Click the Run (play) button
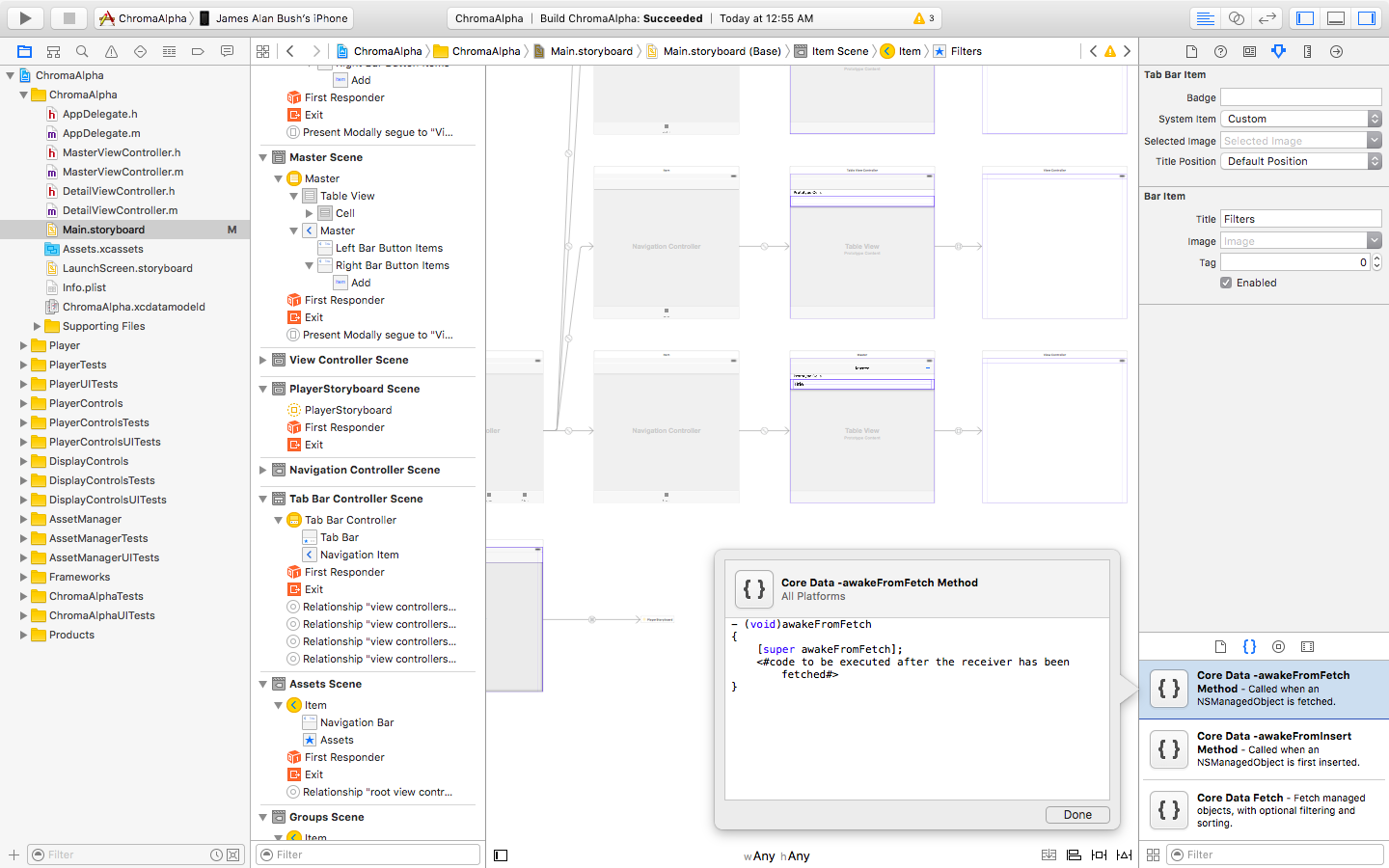The height and width of the screenshot is (868, 1389). click(x=25, y=17)
